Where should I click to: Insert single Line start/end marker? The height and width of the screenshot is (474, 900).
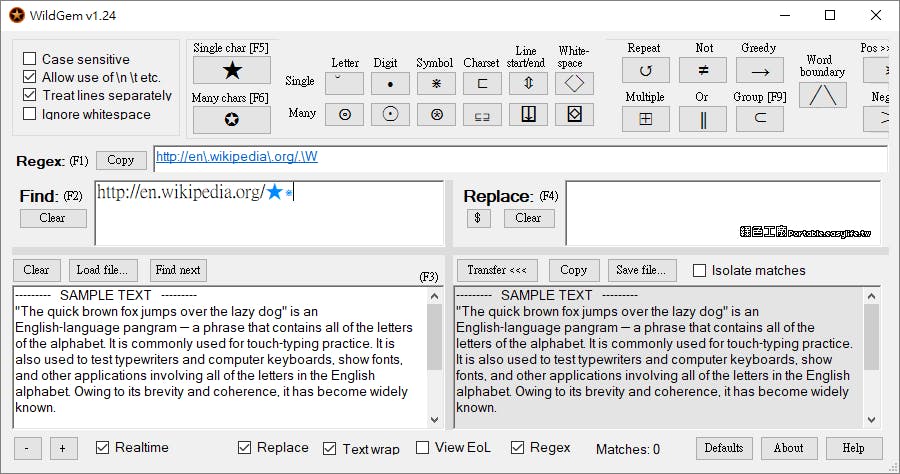[x=528, y=84]
